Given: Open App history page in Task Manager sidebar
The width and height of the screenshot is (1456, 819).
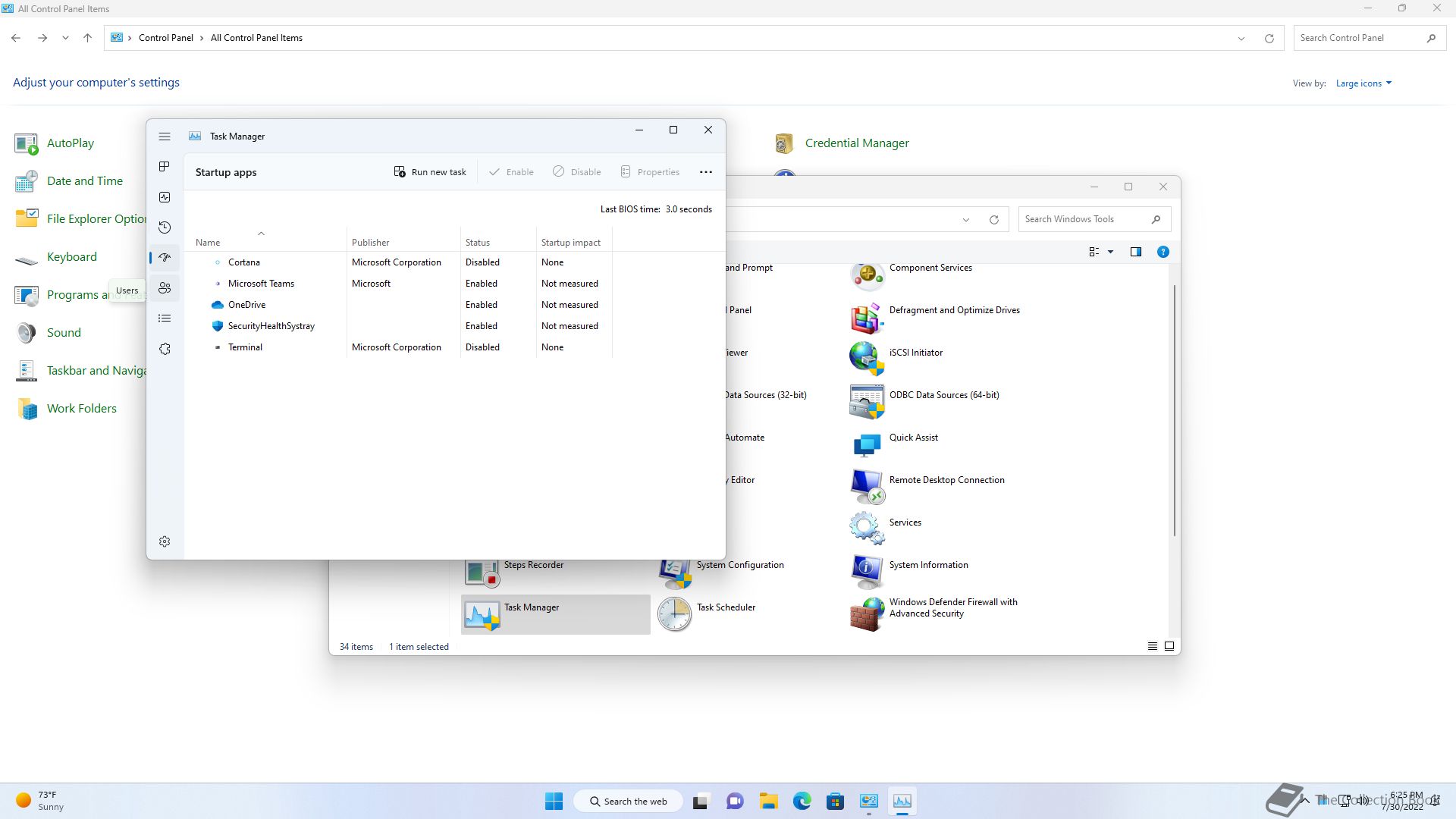Looking at the screenshot, I should pos(165,227).
